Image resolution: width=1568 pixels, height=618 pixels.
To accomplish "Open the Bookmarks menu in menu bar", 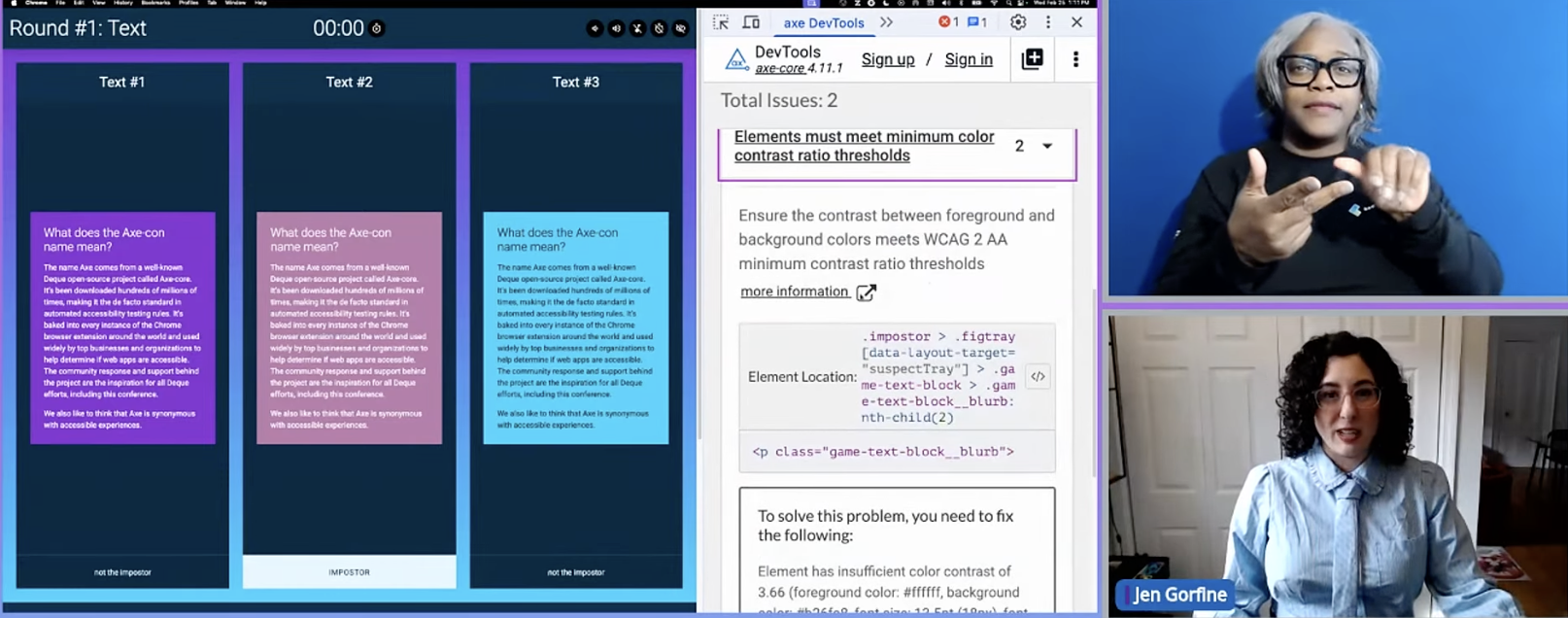I will (x=155, y=3).
